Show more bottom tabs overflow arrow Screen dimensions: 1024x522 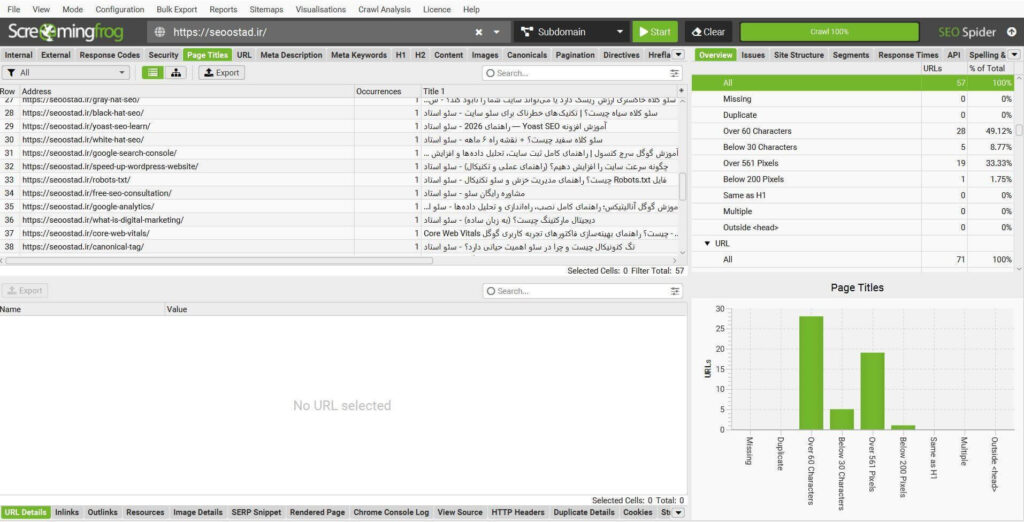[x=678, y=512]
